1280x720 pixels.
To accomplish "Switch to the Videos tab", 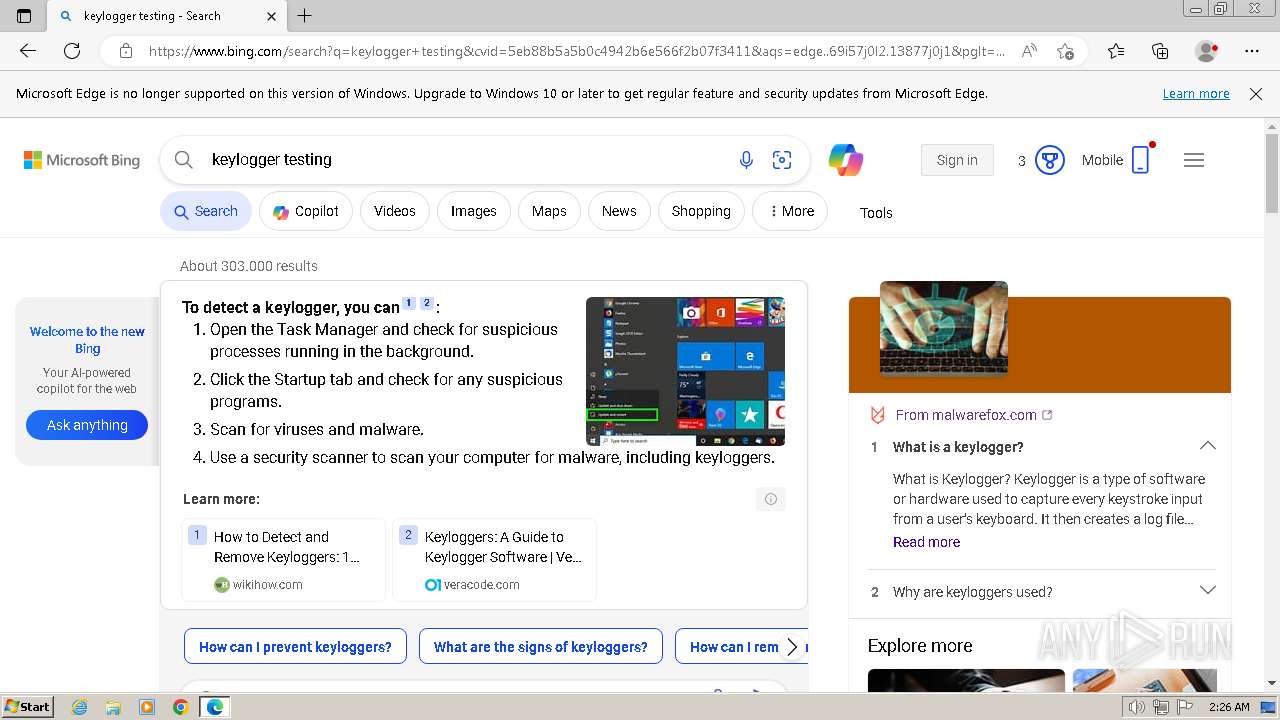I will (395, 211).
